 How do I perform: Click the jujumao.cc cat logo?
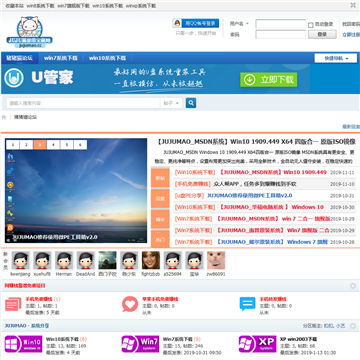tap(30, 32)
